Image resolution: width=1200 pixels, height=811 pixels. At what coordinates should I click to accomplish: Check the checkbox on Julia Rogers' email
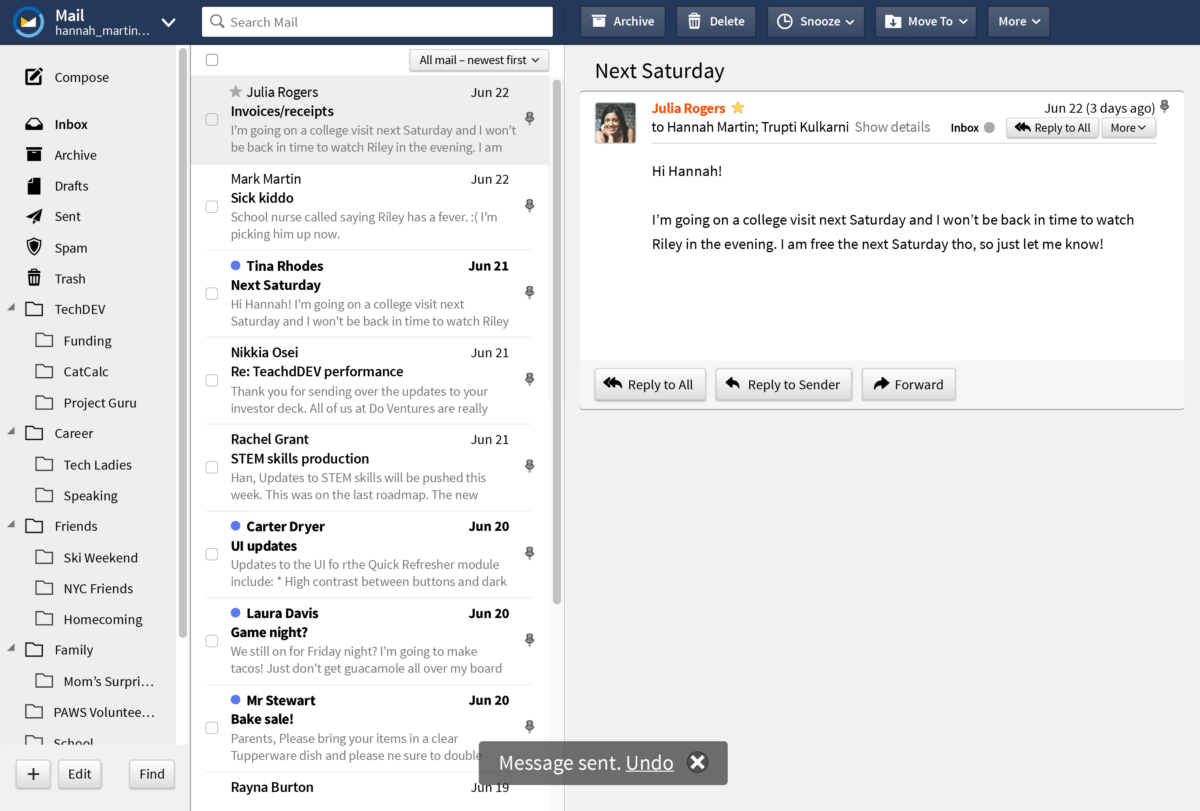pos(212,118)
